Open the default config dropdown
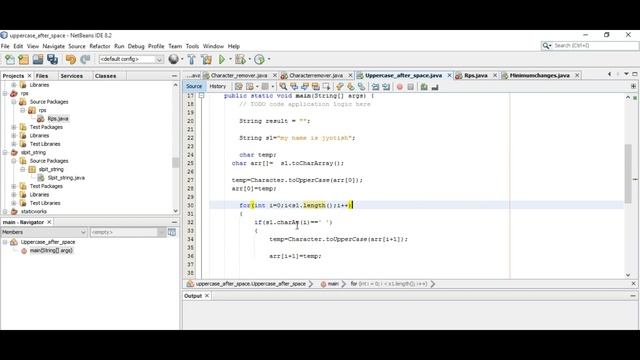Image resolution: width=640 pixels, height=360 pixels. pos(131,59)
